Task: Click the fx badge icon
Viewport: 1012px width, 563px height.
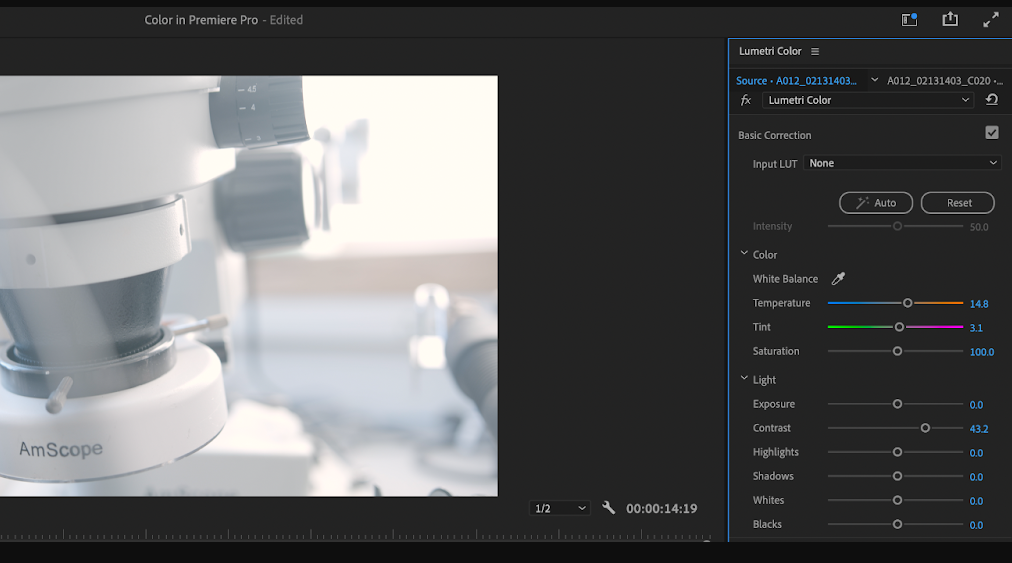Action: [746, 100]
